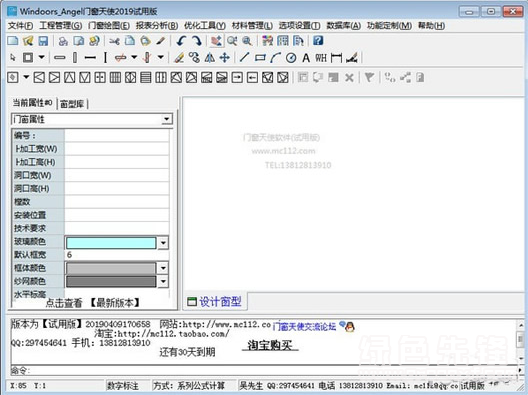Select the Circle drawing tool

(x=291, y=58)
